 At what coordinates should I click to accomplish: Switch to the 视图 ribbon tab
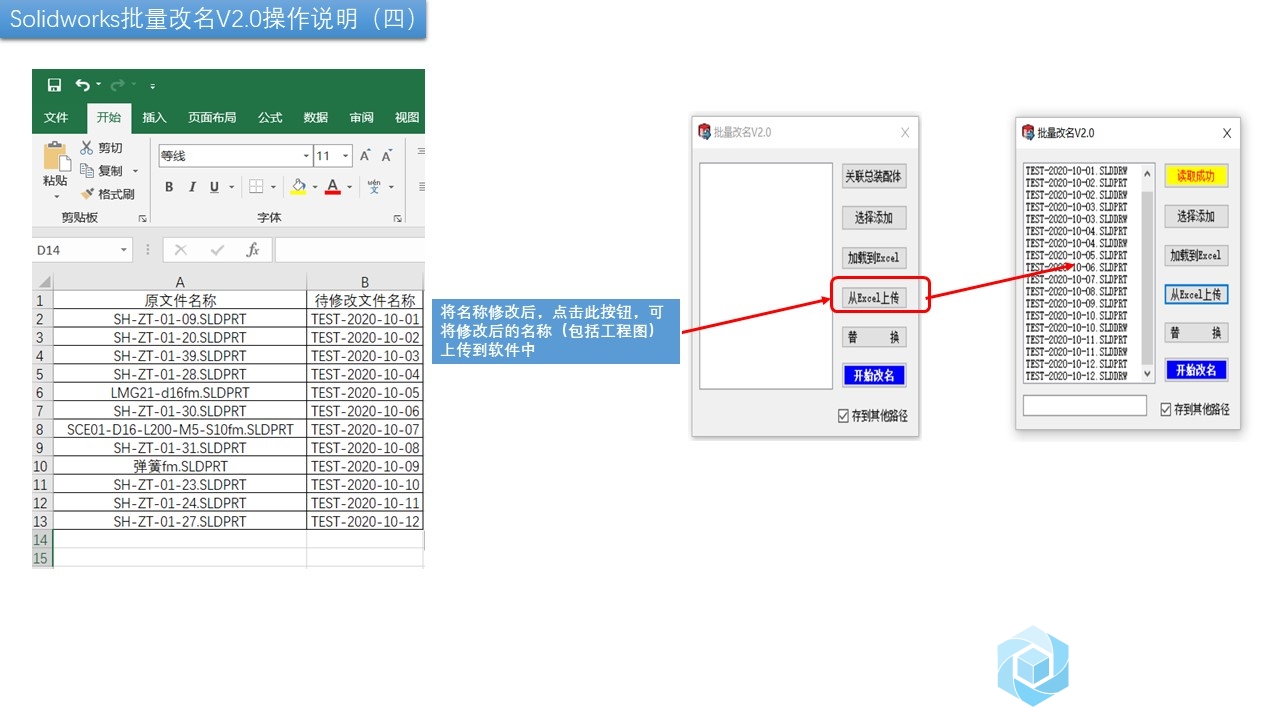(x=407, y=118)
